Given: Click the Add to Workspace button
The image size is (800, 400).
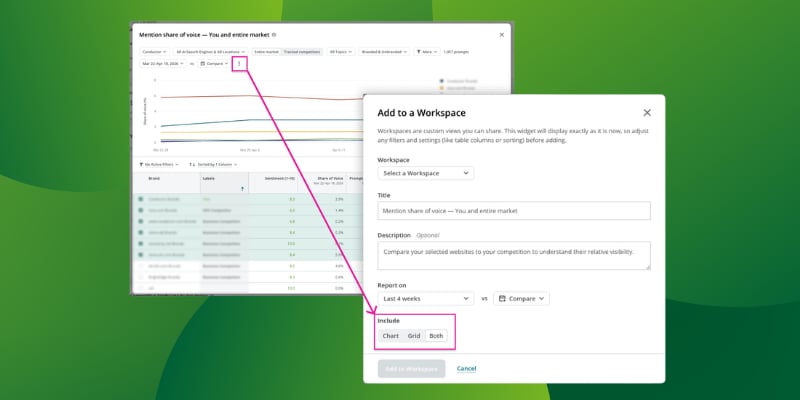Looking at the screenshot, I should [411, 368].
